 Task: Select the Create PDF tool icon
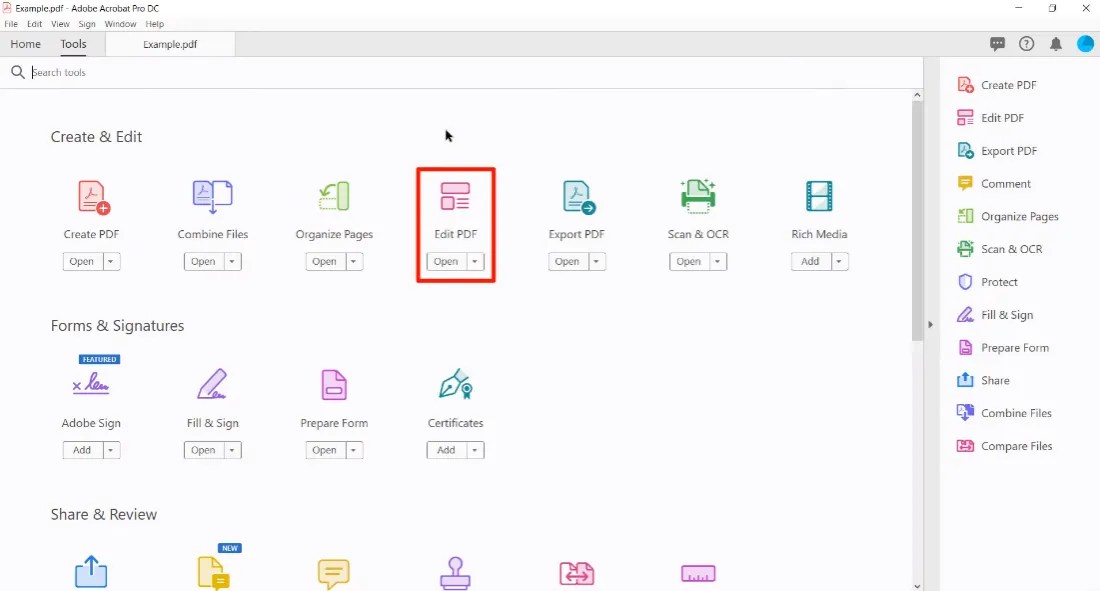point(91,196)
